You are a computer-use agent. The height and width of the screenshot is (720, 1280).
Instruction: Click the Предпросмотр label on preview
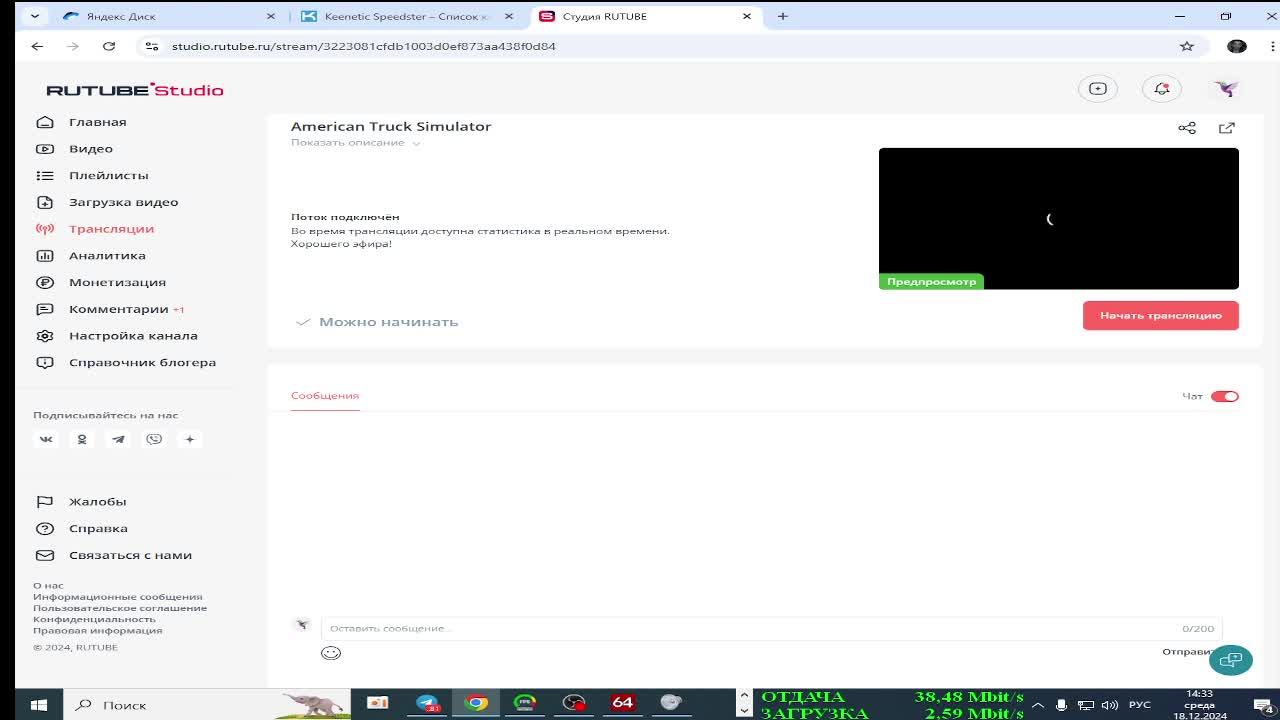coord(931,282)
